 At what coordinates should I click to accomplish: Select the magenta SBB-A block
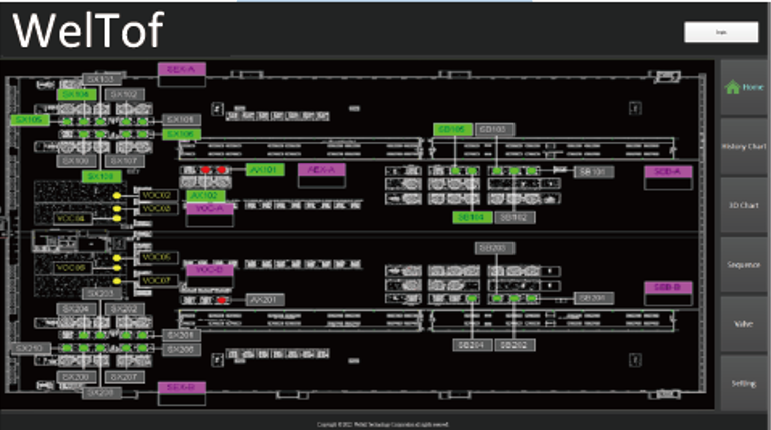[x=667, y=172]
